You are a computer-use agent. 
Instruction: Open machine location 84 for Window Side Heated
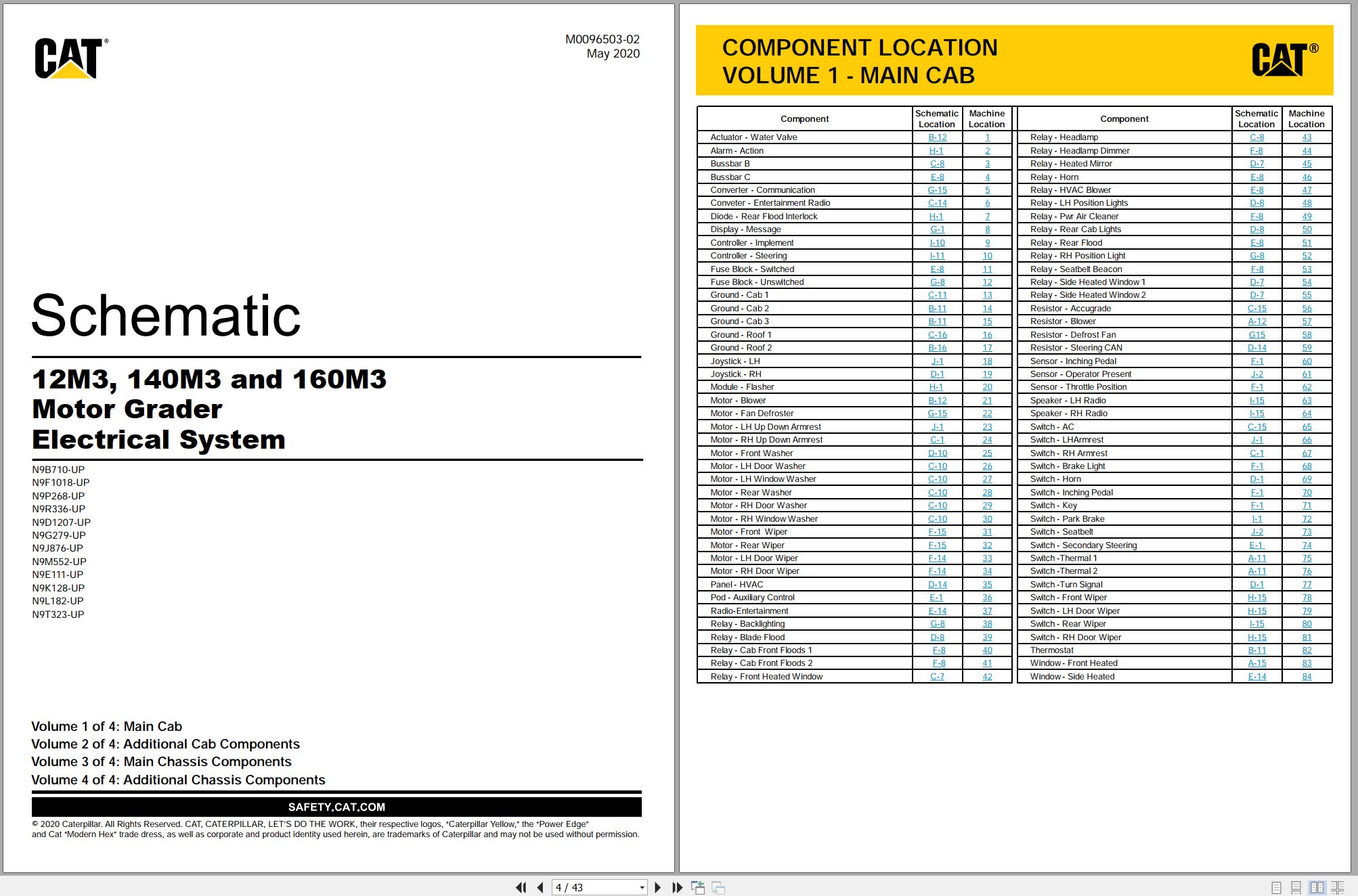(x=1307, y=677)
